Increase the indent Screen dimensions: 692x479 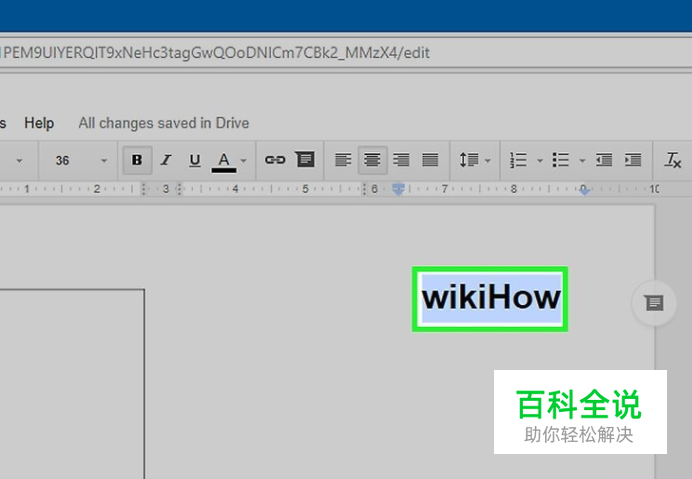(x=633, y=160)
